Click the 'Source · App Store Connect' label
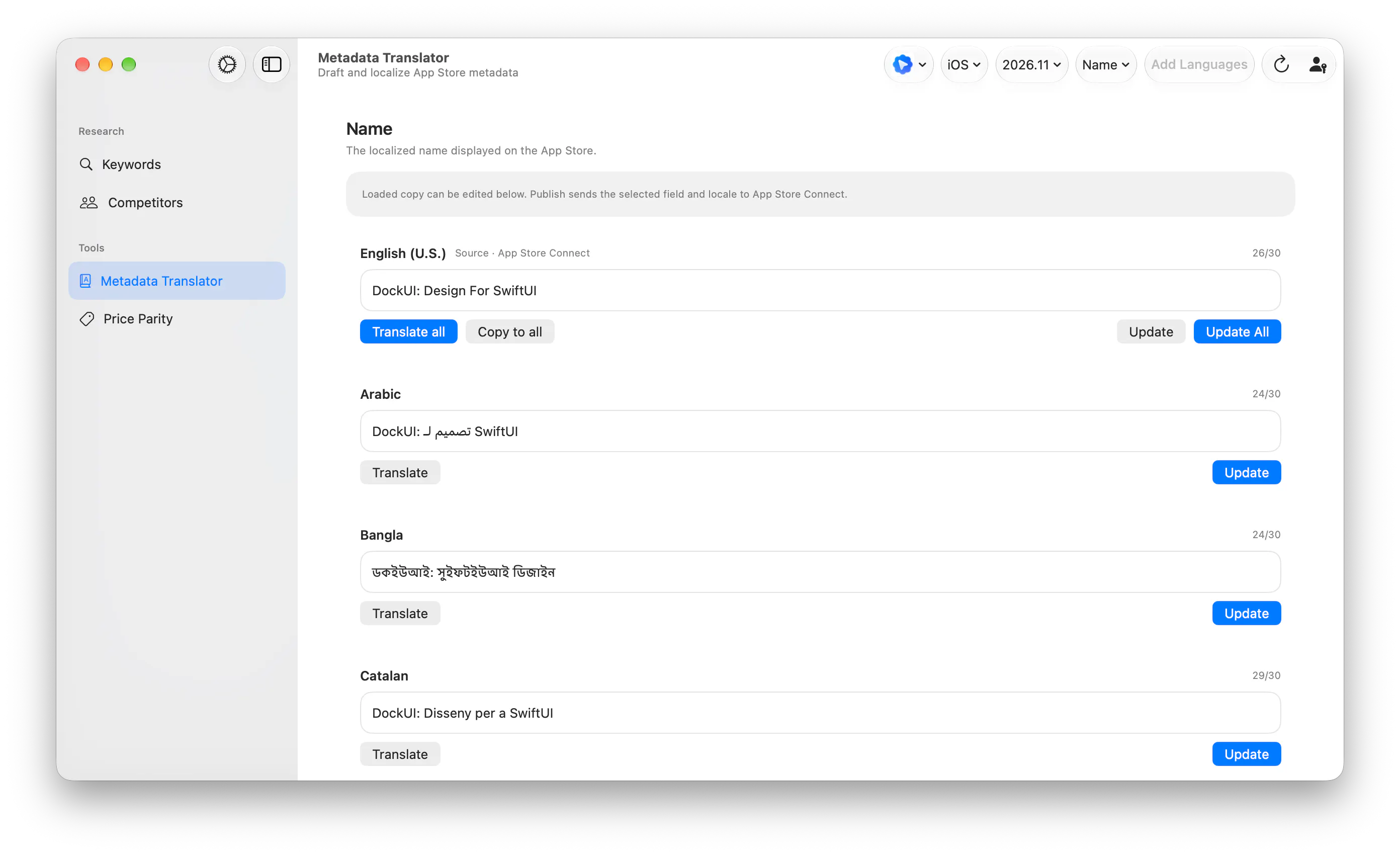This screenshot has height=855, width=1400. pyautogui.click(x=522, y=253)
